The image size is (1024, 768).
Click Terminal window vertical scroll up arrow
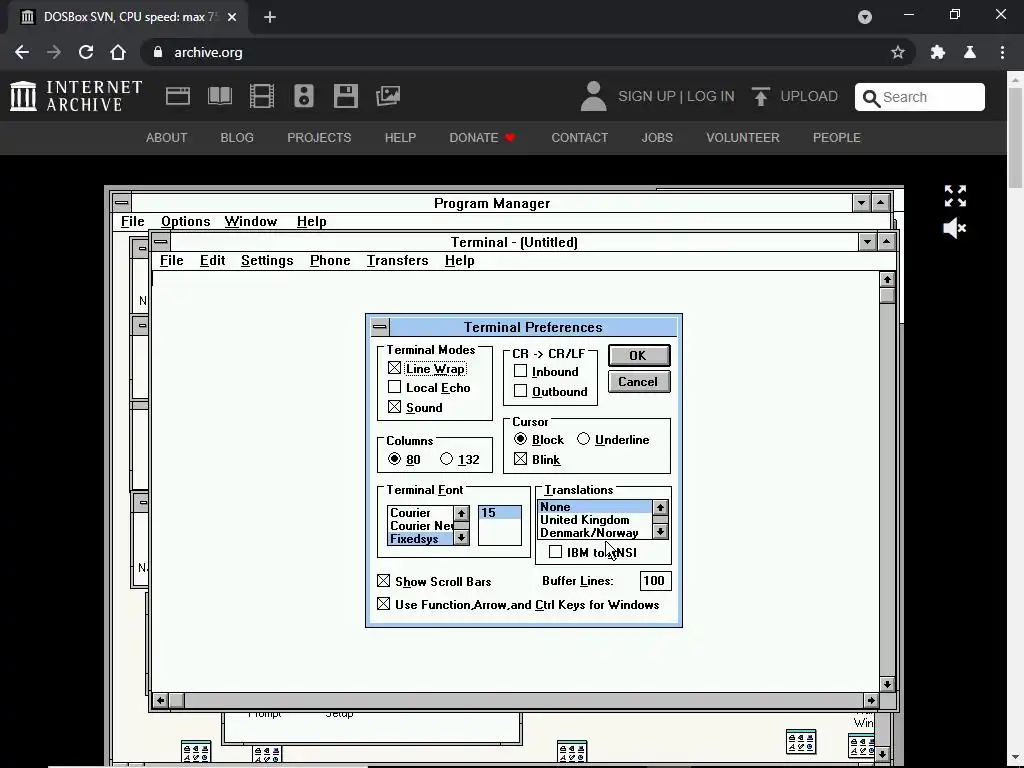coord(887,280)
